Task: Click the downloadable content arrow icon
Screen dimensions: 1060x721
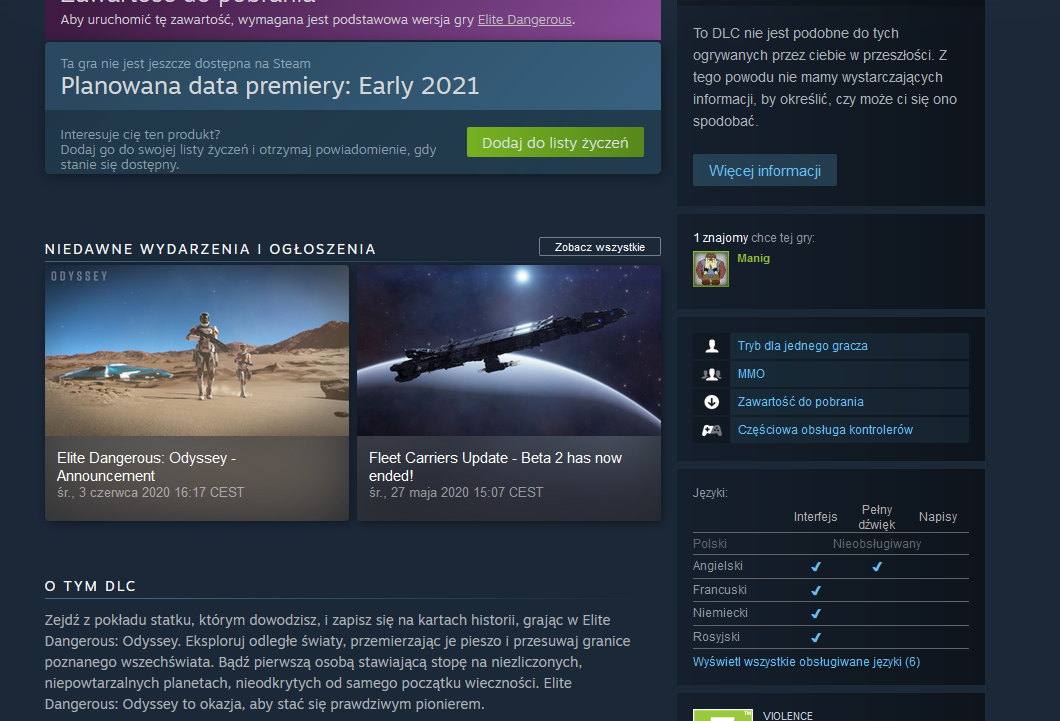Action: point(711,402)
